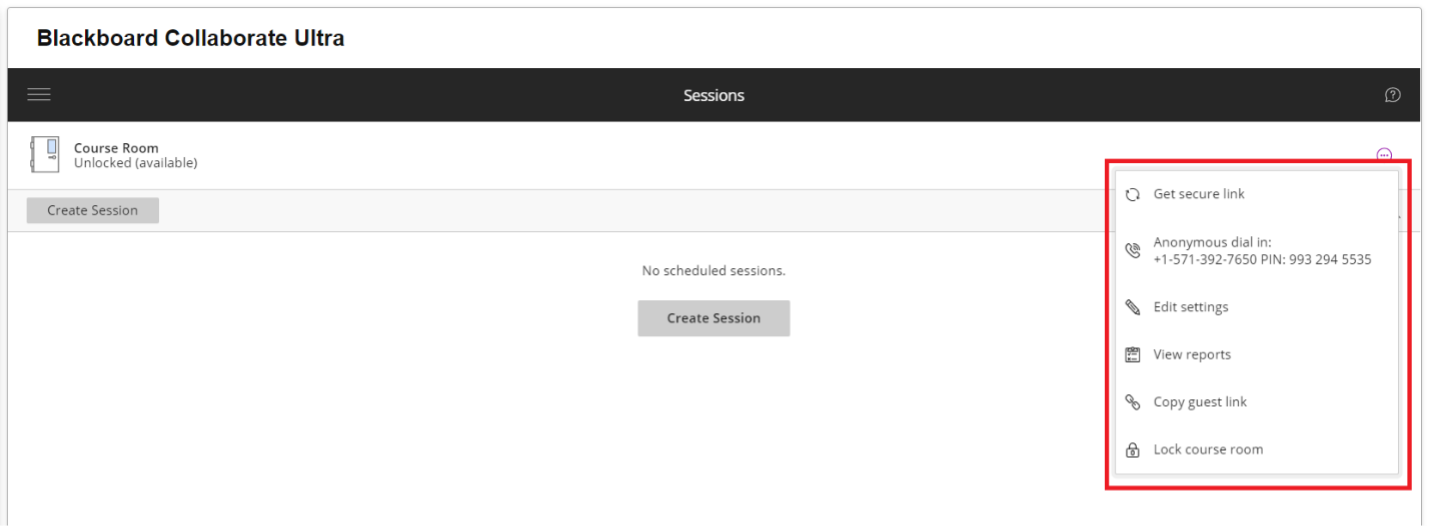Click the chain link icon for guest link
The image size is (1430, 528).
click(x=1133, y=402)
